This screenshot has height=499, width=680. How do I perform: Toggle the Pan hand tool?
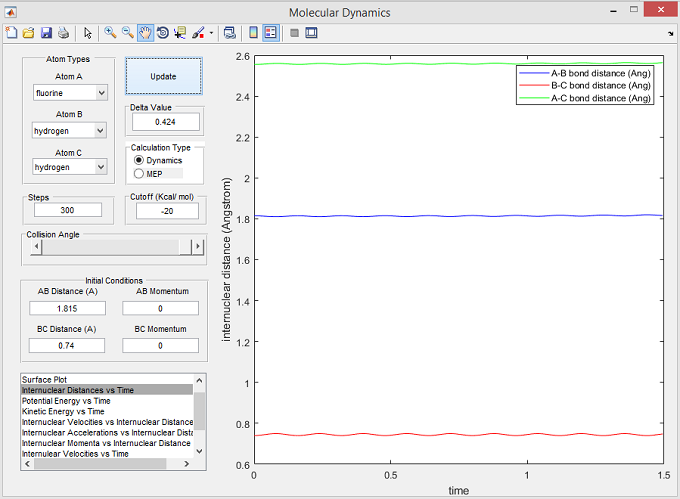click(145, 32)
